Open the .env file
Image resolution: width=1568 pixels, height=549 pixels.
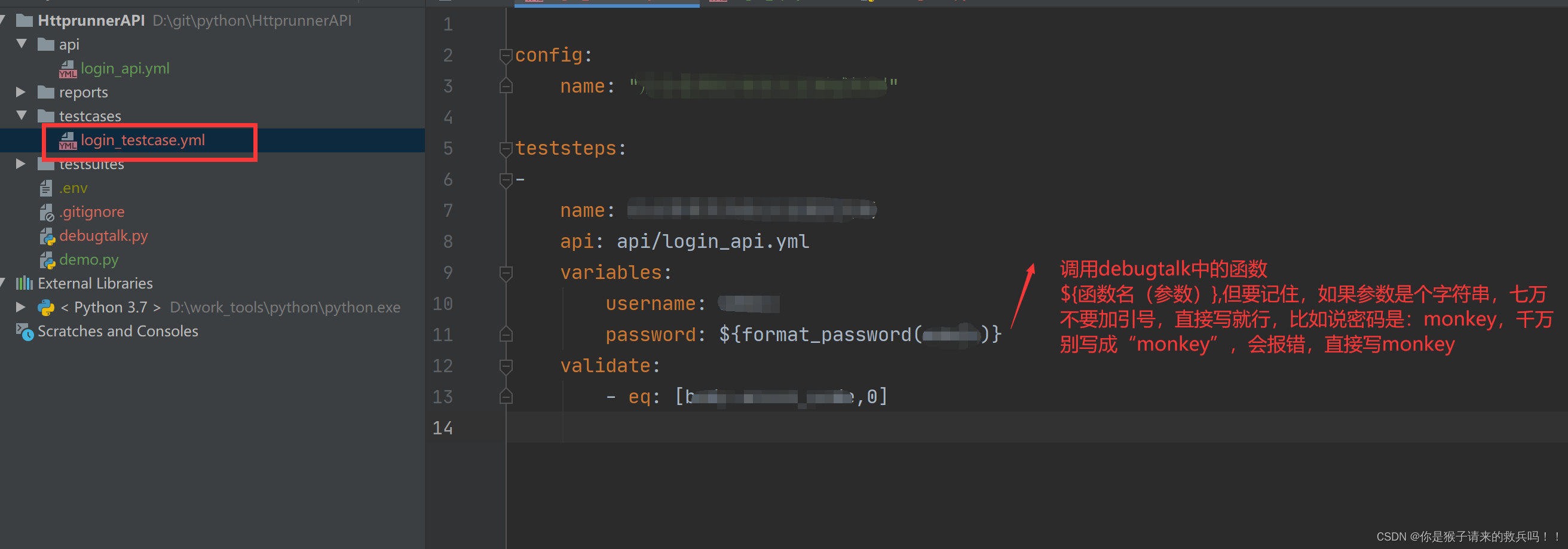point(73,188)
